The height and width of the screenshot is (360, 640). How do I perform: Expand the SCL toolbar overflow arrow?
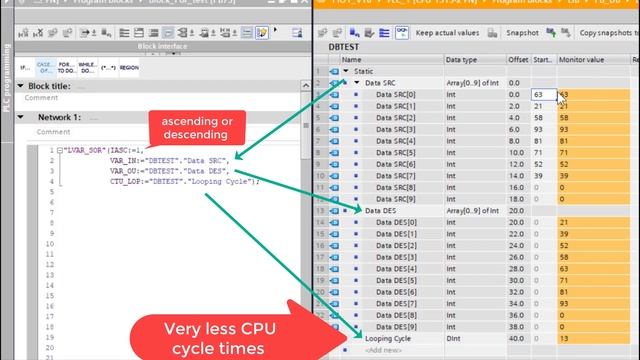point(275,30)
